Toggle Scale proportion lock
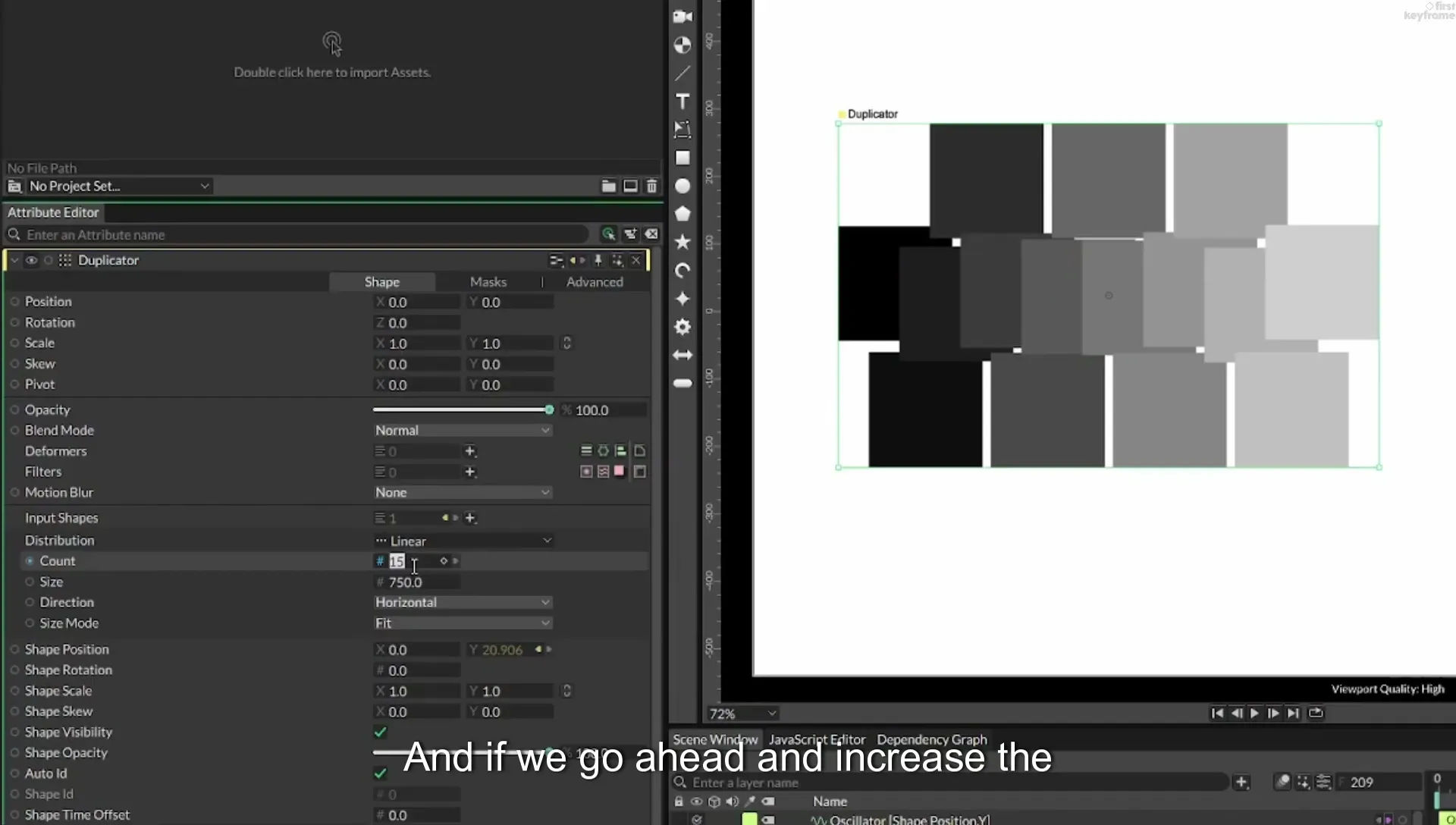Image resolution: width=1456 pixels, height=825 pixels. [566, 343]
